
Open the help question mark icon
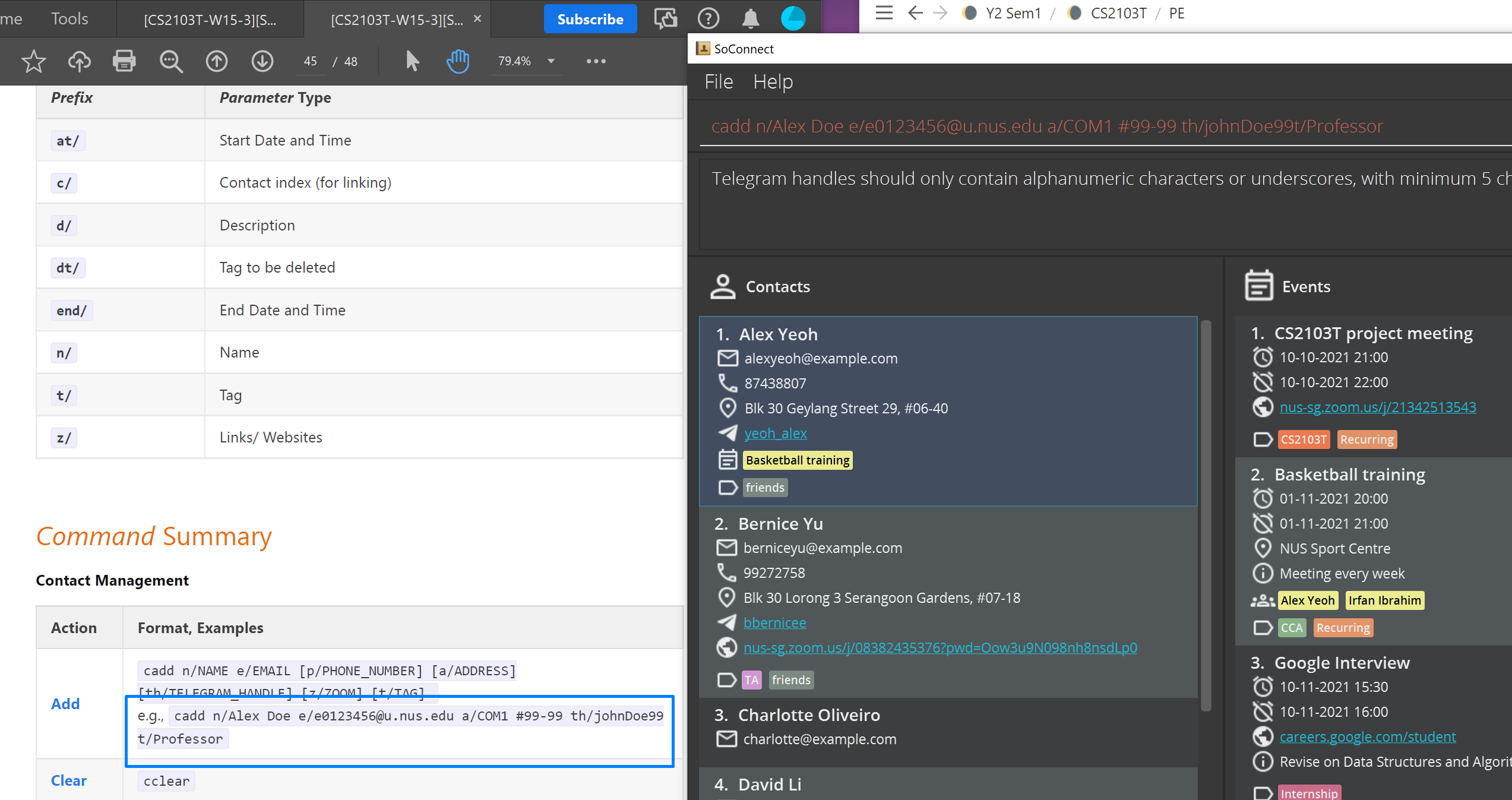(708, 19)
